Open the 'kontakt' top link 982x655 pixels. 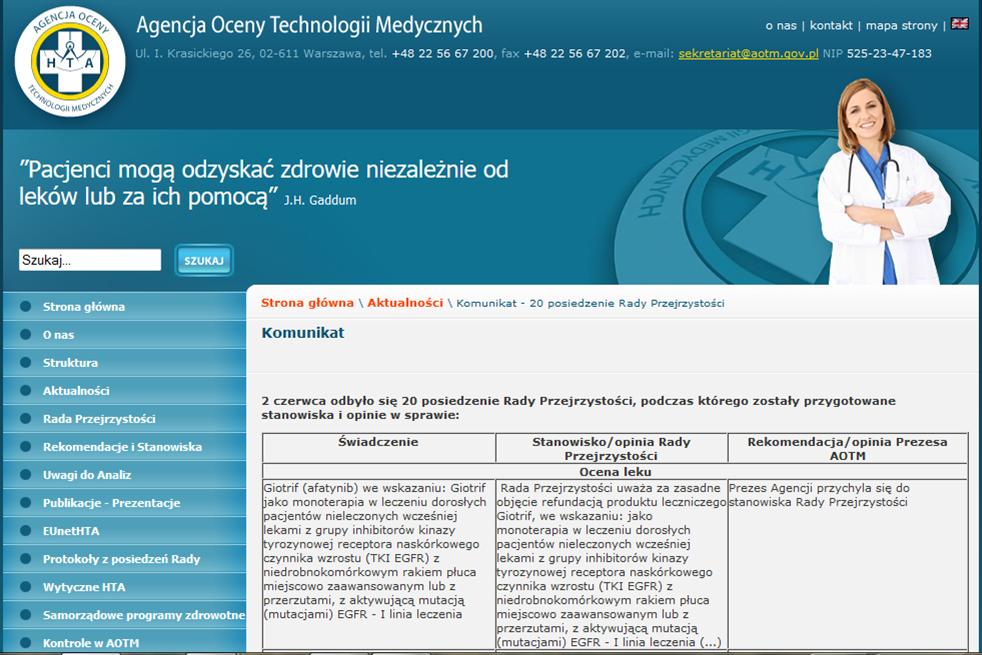(x=831, y=25)
